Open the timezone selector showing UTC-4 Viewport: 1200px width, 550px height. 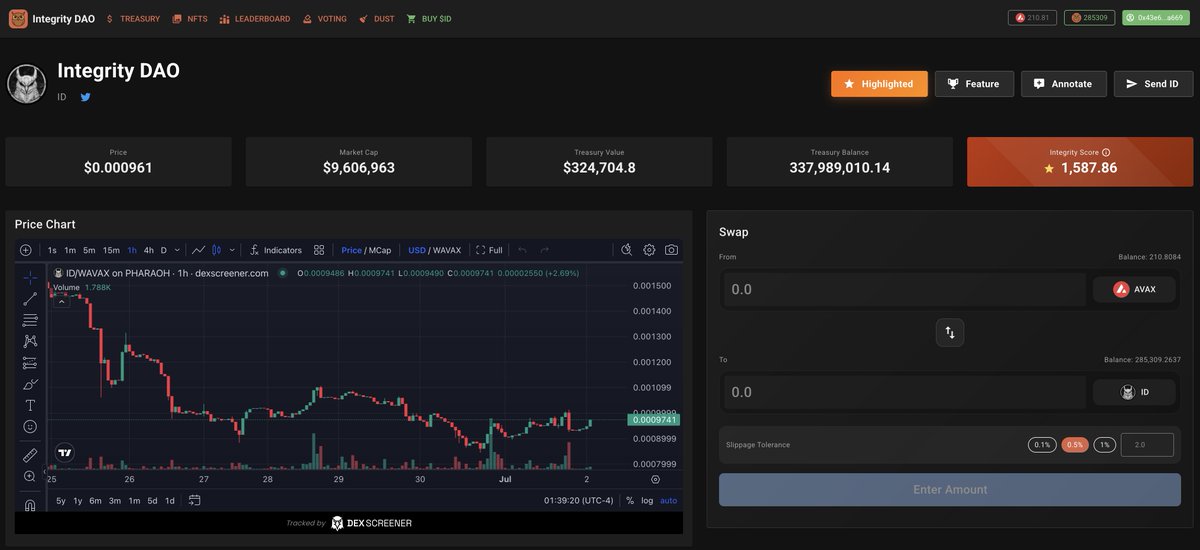[x=579, y=500]
